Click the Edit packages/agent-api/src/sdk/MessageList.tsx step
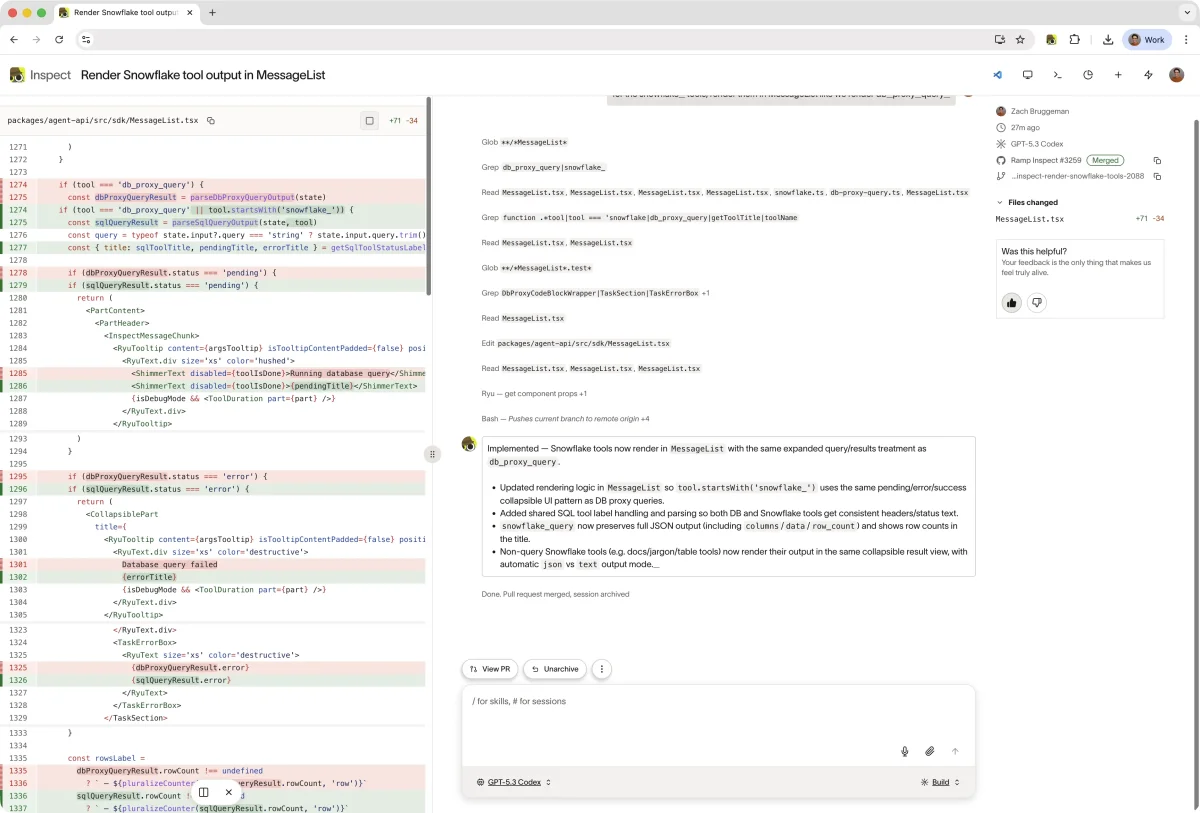This screenshot has width=1200, height=813. pos(576,343)
